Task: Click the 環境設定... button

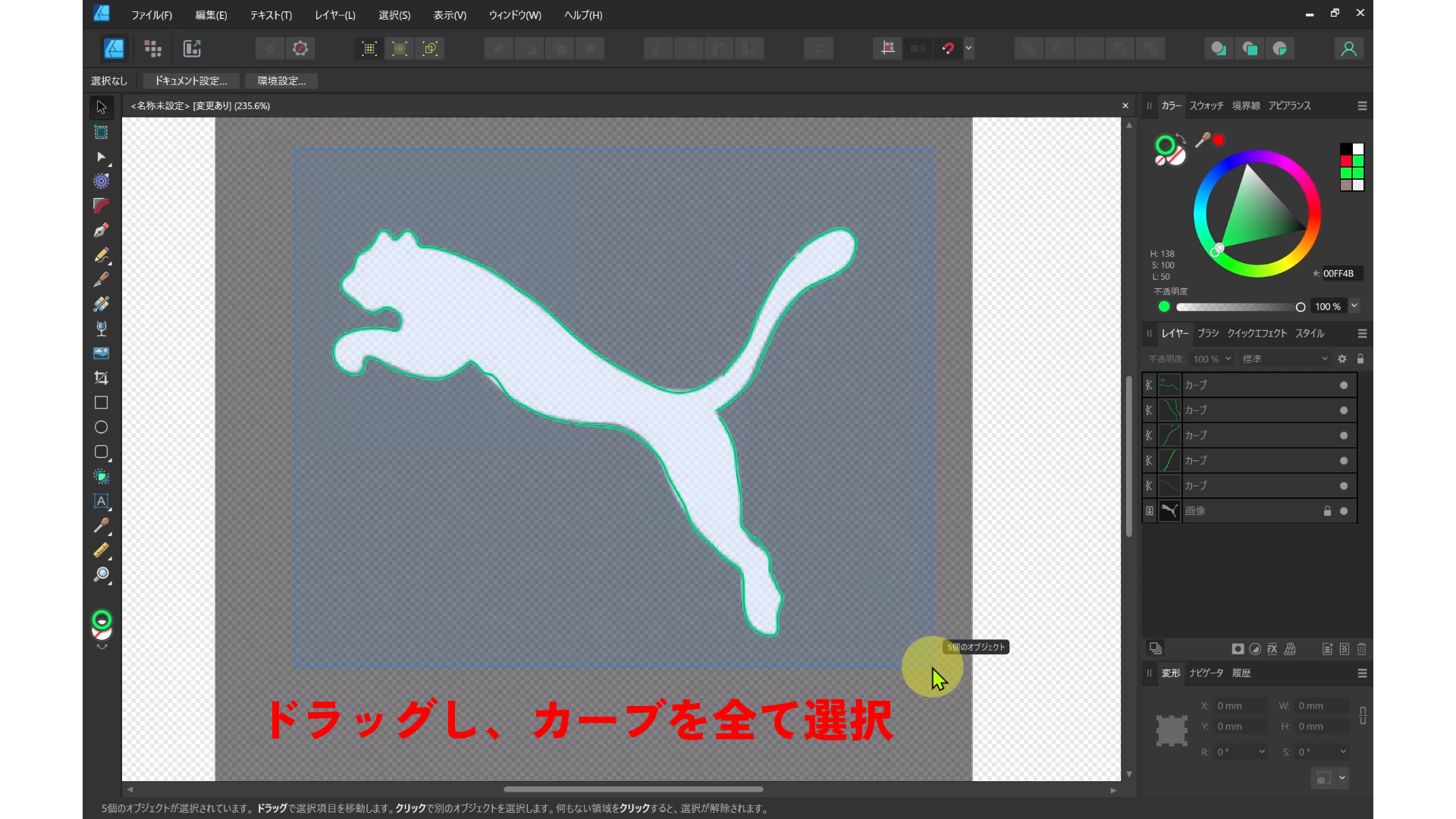Action: click(x=281, y=80)
